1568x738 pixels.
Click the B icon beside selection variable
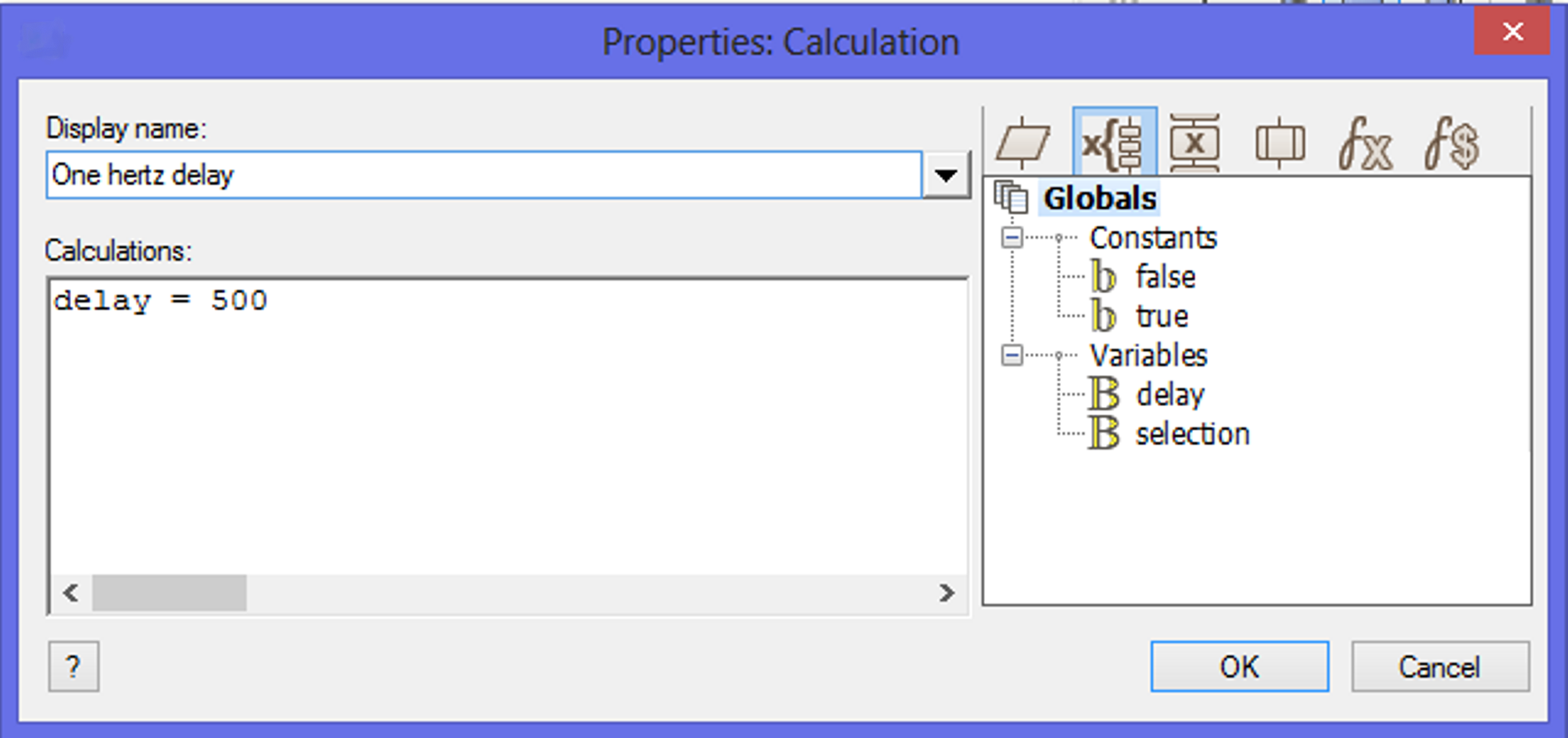click(1103, 434)
